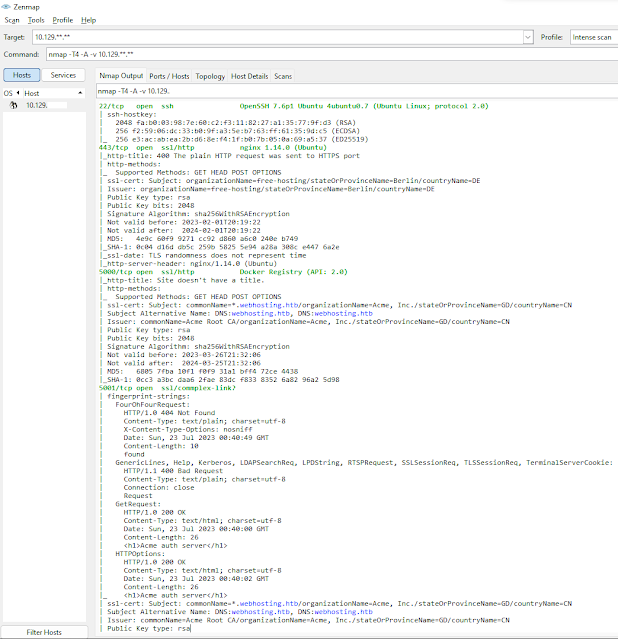Viewport: 618px width, 639px height.
Task: Open the Scan menu
Action: (12, 20)
